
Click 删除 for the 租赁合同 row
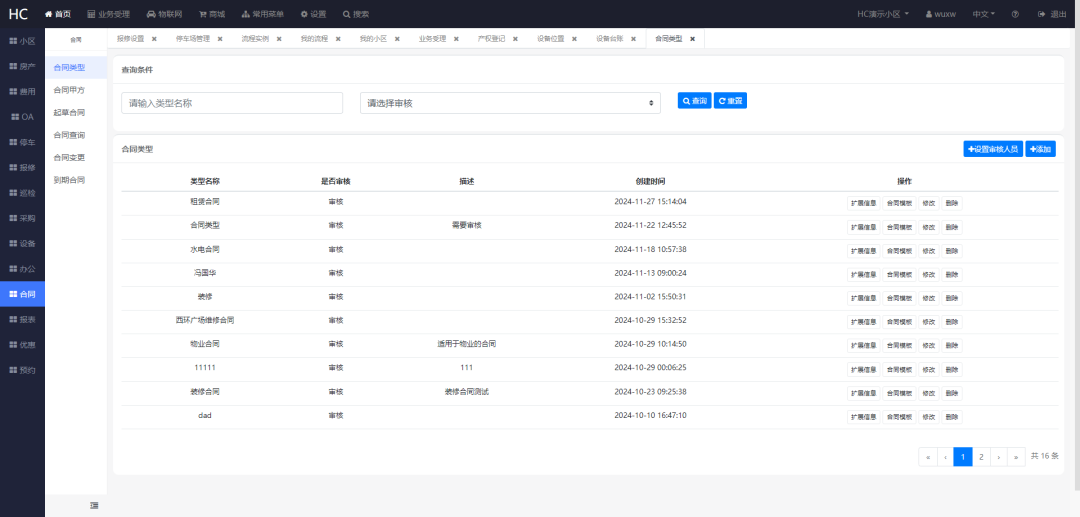[x=951, y=203]
